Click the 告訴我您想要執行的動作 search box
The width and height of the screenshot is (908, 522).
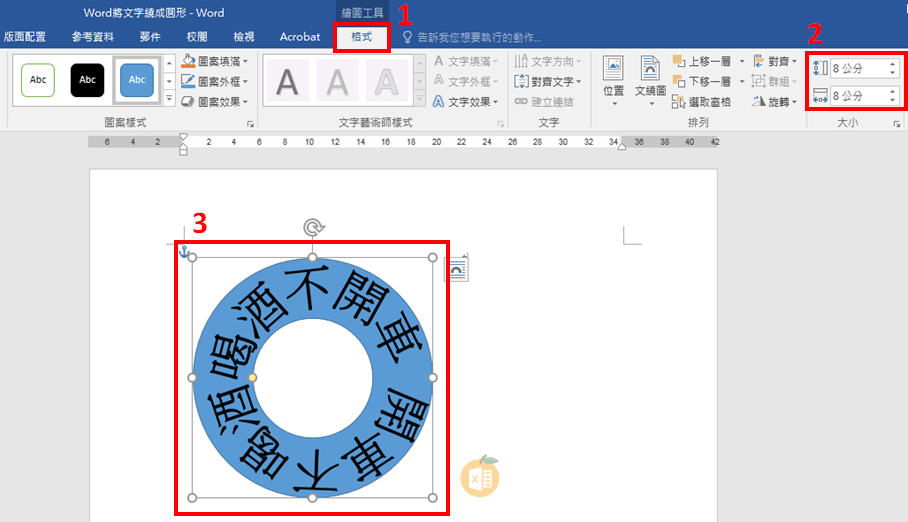[478, 37]
